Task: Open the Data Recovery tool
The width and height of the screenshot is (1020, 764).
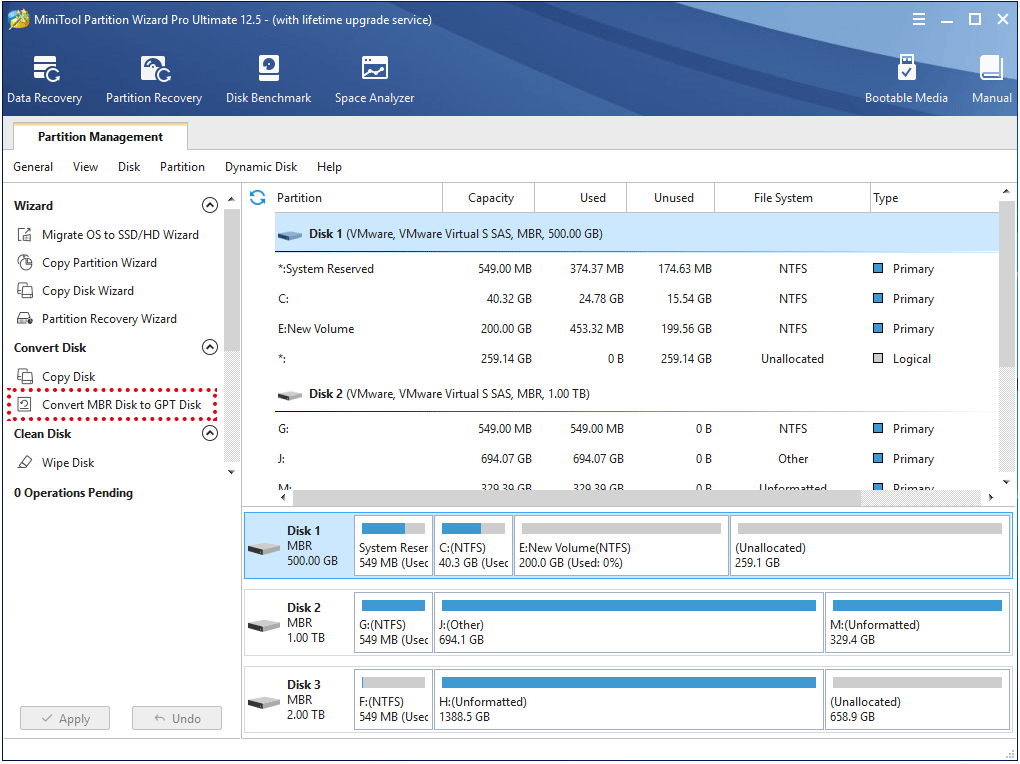Action: [x=44, y=79]
